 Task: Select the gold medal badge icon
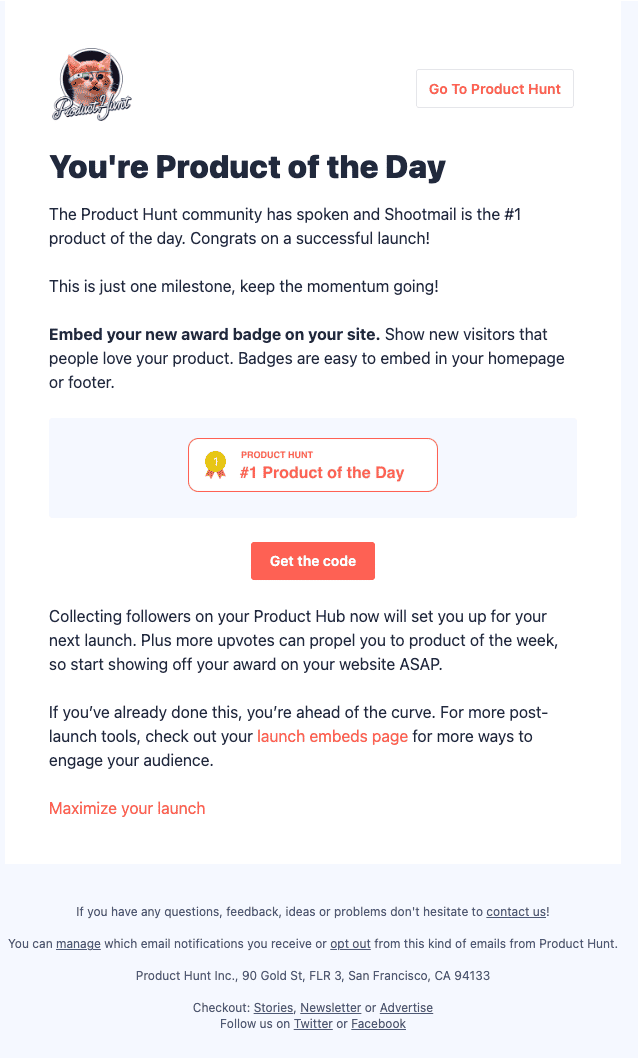click(213, 463)
